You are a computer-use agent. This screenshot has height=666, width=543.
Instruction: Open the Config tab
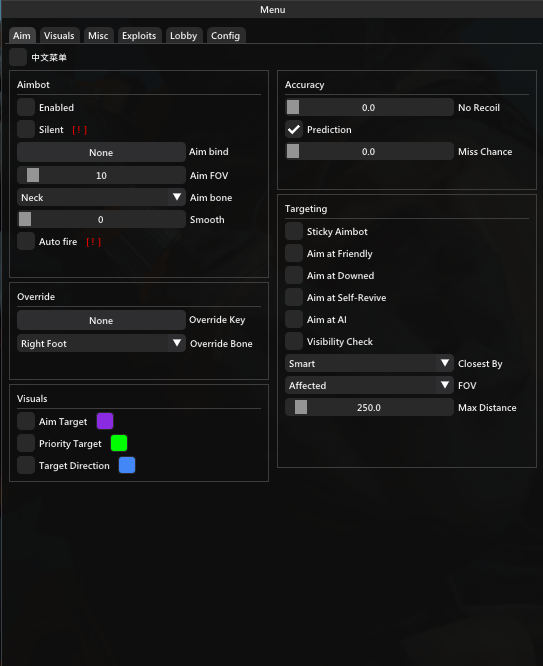226,36
